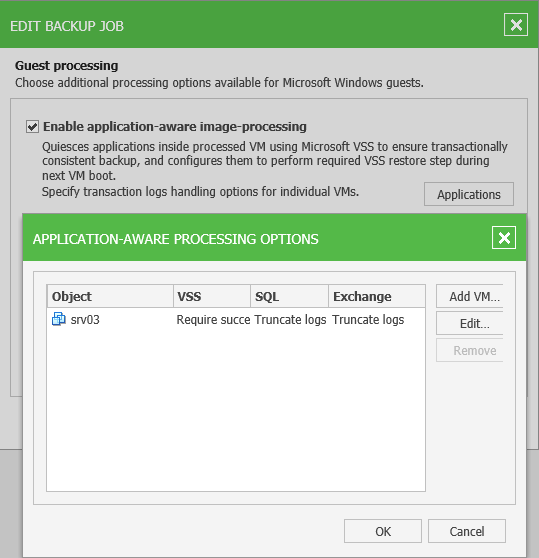Confirm the options with OK
The height and width of the screenshot is (558, 539).
[x=383, y=531]
